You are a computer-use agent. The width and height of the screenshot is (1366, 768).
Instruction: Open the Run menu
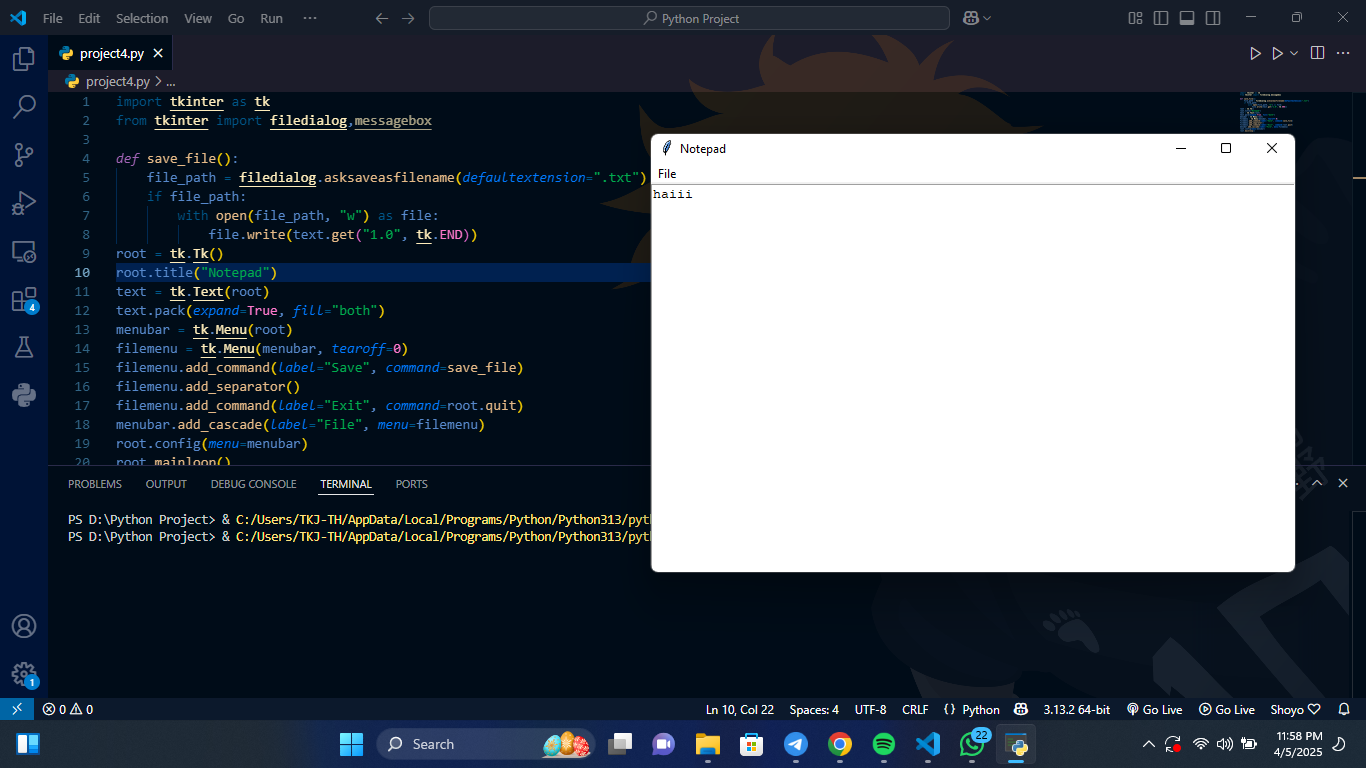tap(271, 18)
